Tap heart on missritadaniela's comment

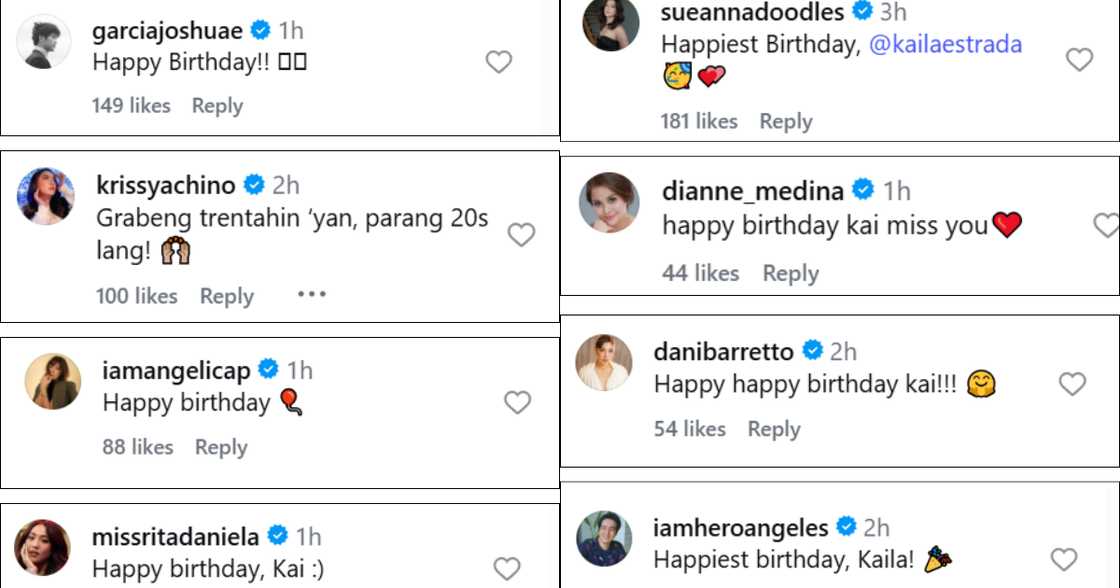click(507, 569)
